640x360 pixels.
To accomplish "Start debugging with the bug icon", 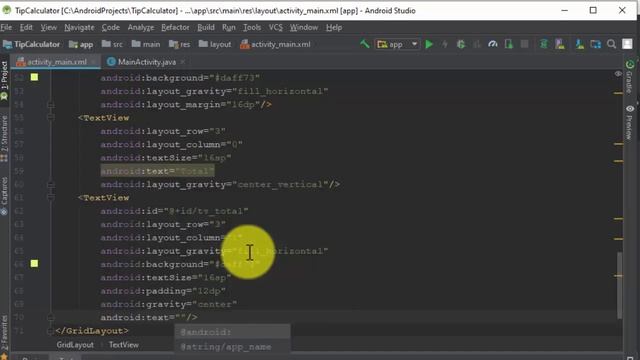I will (x=461, y=44).
